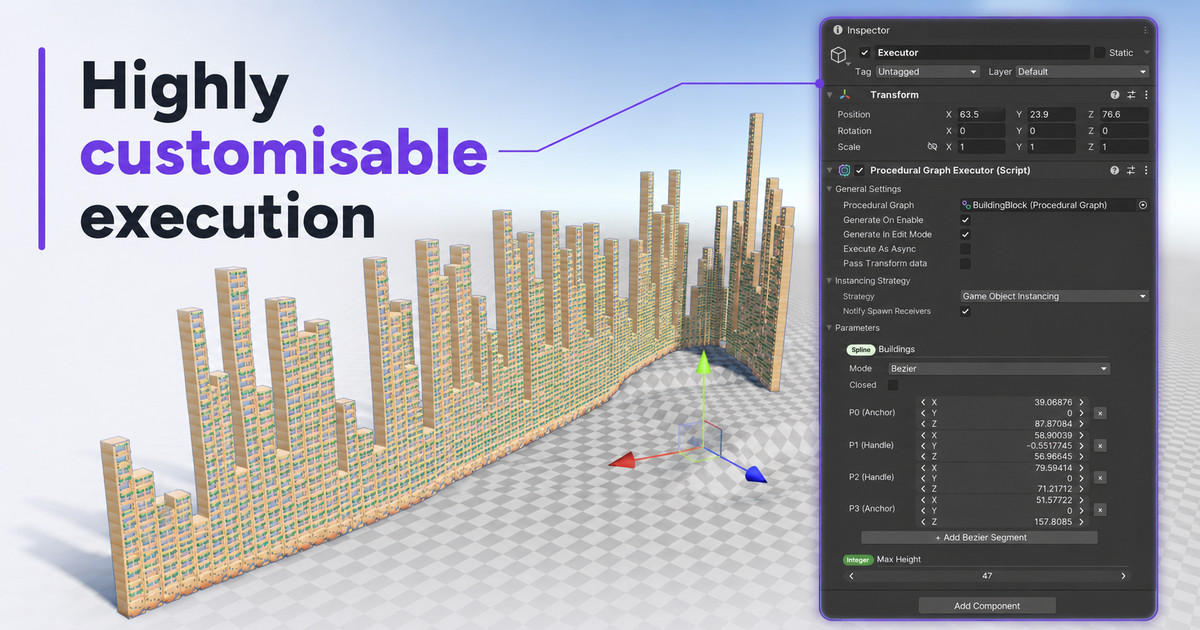The height and width of the screenshot is (630, 1200).
Task: Uncheck Generate In Edit Mode
Action: point(965,234)
